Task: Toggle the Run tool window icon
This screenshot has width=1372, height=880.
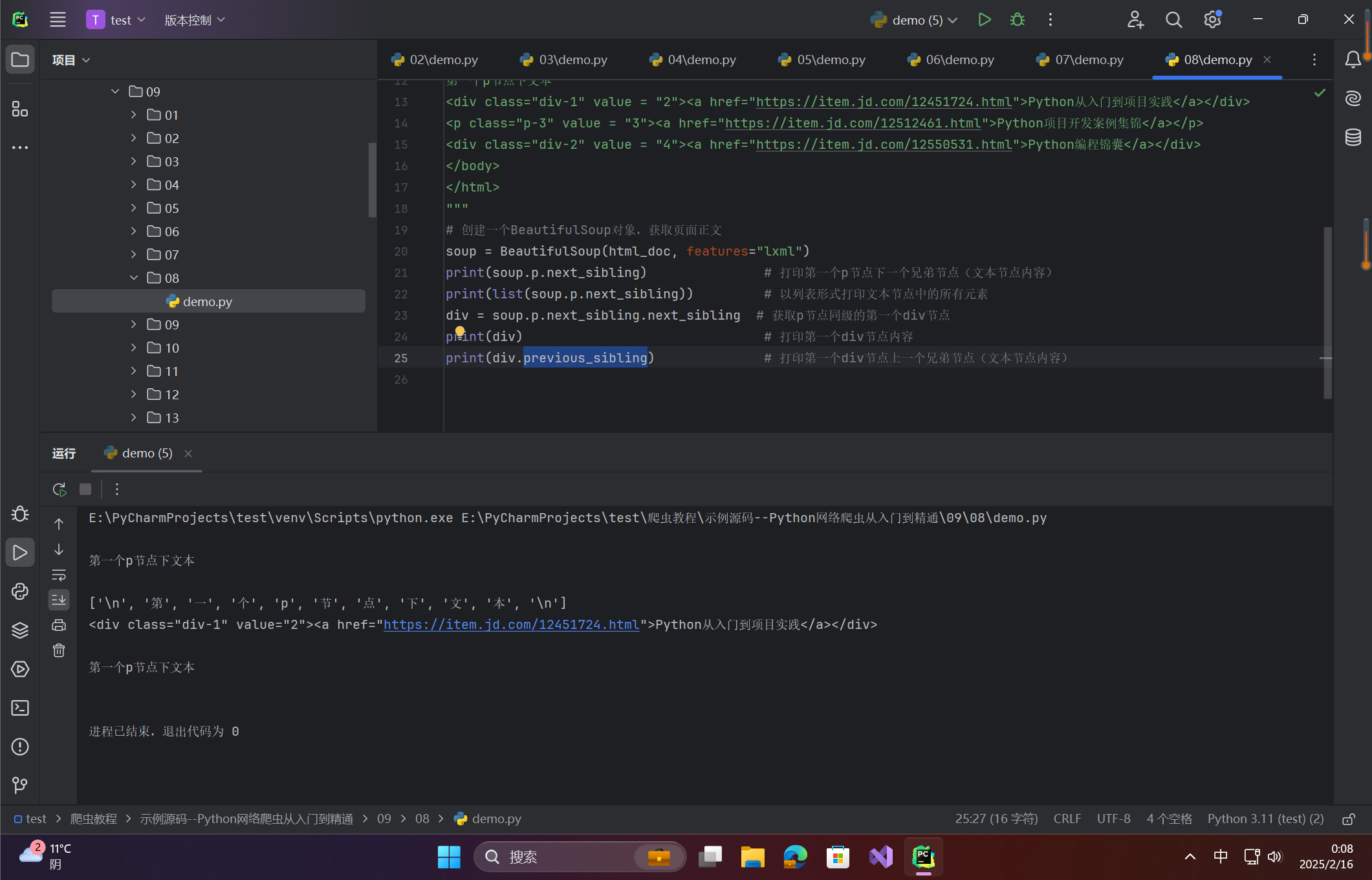Action: pos(20,553)
